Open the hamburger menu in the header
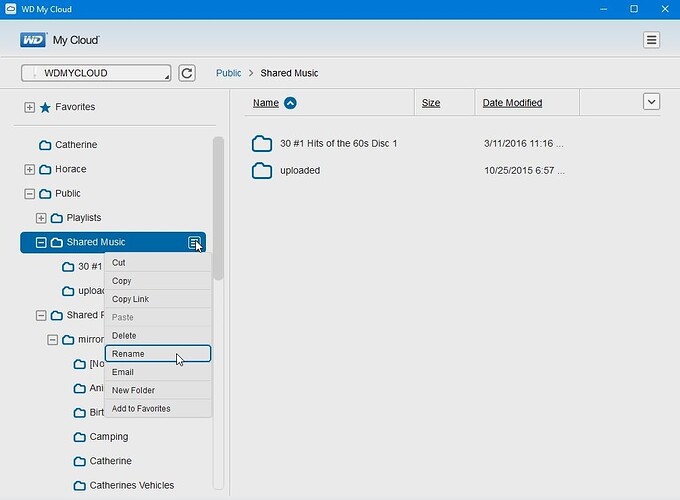The height and width of the screenshot is (500, 680). point(651,40)
